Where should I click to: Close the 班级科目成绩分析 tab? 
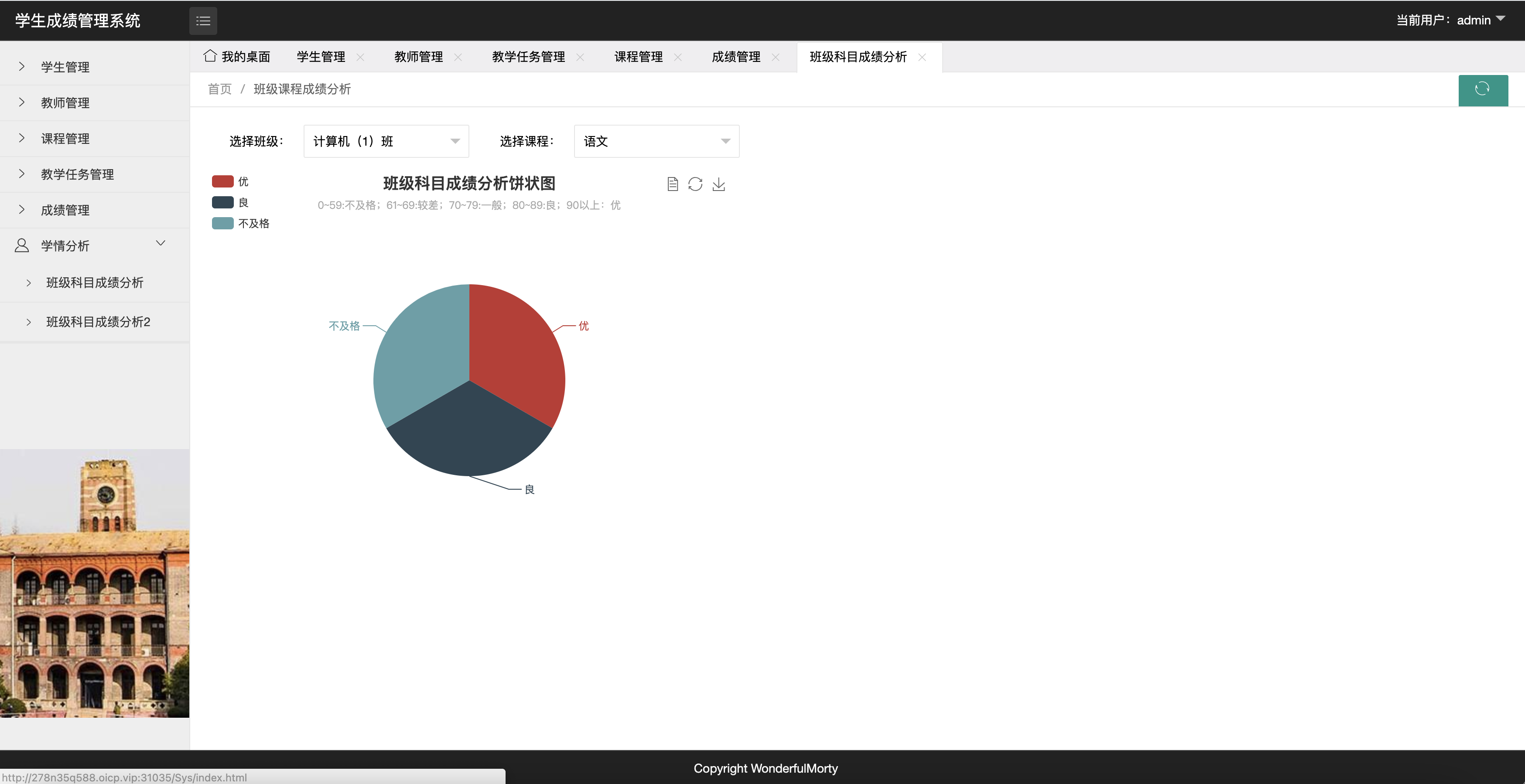click(x=922, y=58)
